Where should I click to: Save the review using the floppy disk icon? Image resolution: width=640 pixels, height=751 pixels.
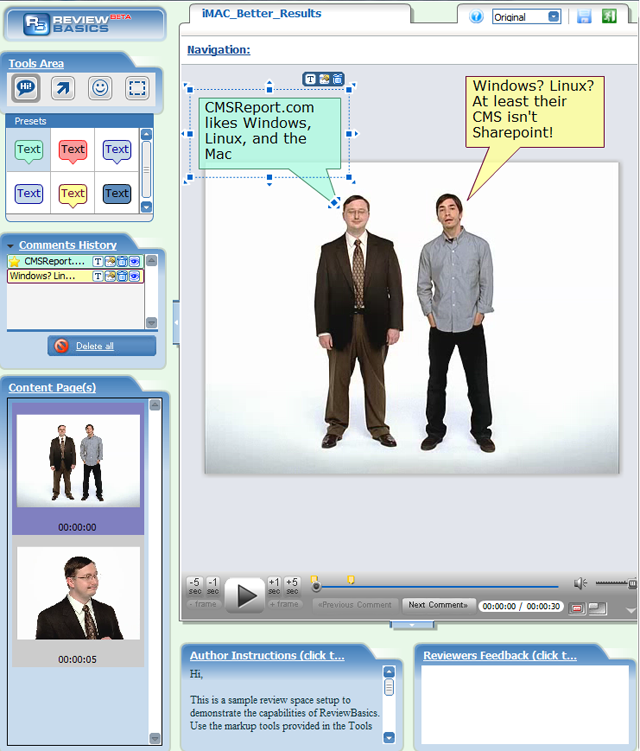tap(584, 17)
